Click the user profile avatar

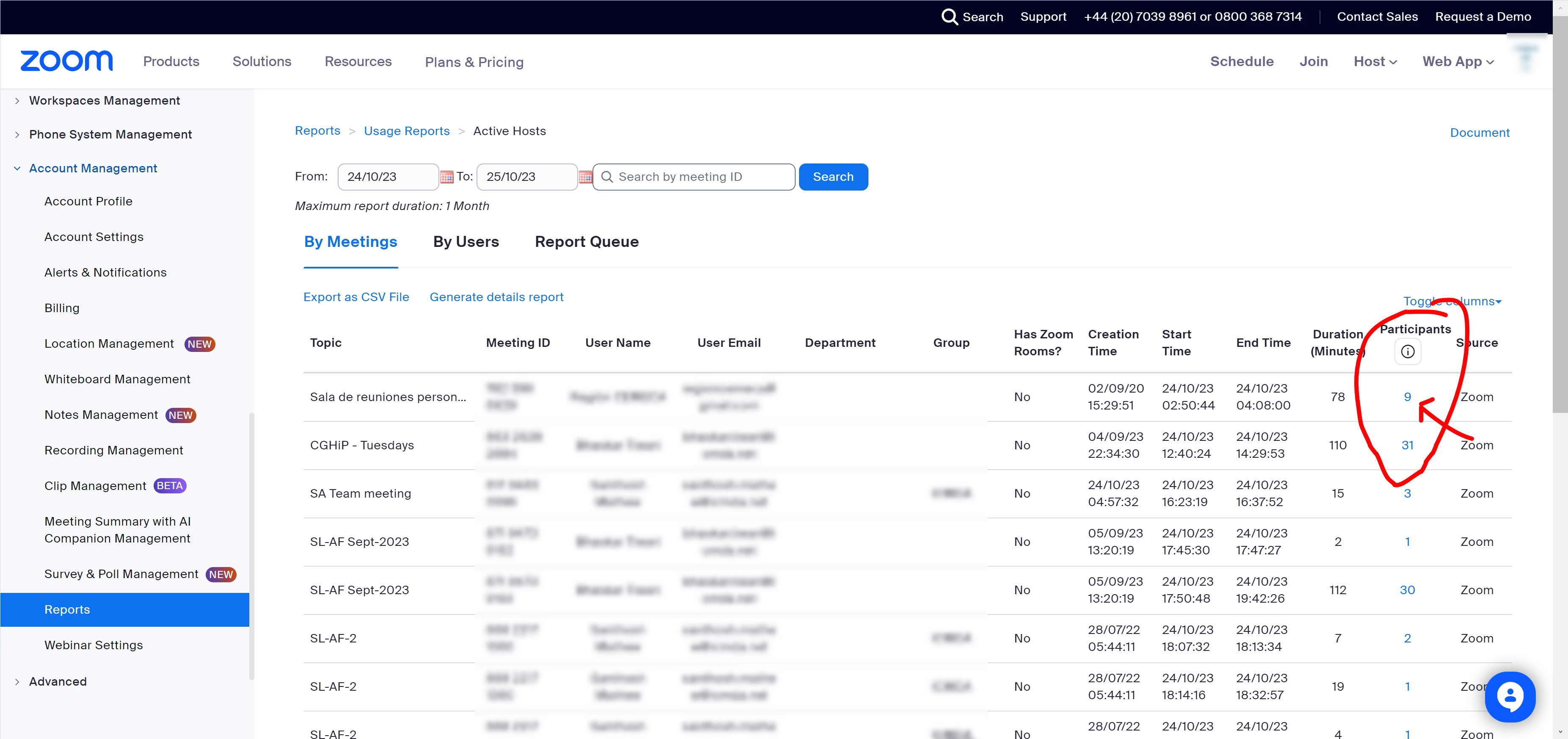[x=1525, y=58]
